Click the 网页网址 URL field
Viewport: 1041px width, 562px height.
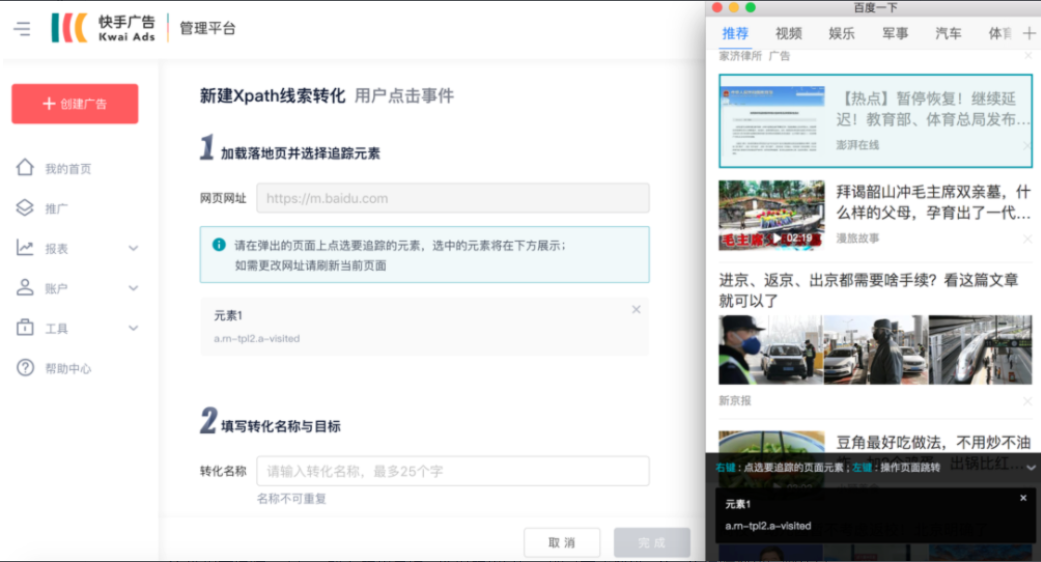453,198
